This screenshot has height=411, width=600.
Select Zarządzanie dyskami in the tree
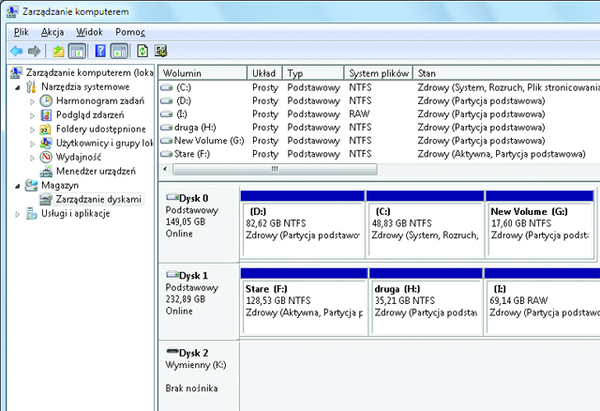pyautogui.click(x=98, y=200)
